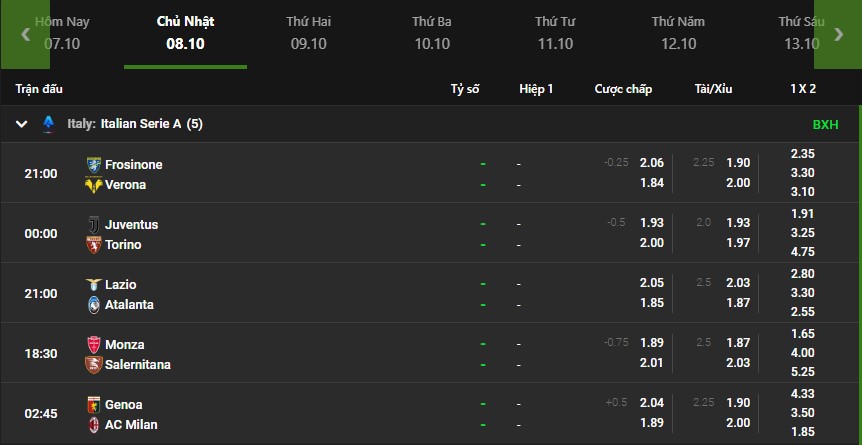Open the BXH standings link

[x=825, y=125]
